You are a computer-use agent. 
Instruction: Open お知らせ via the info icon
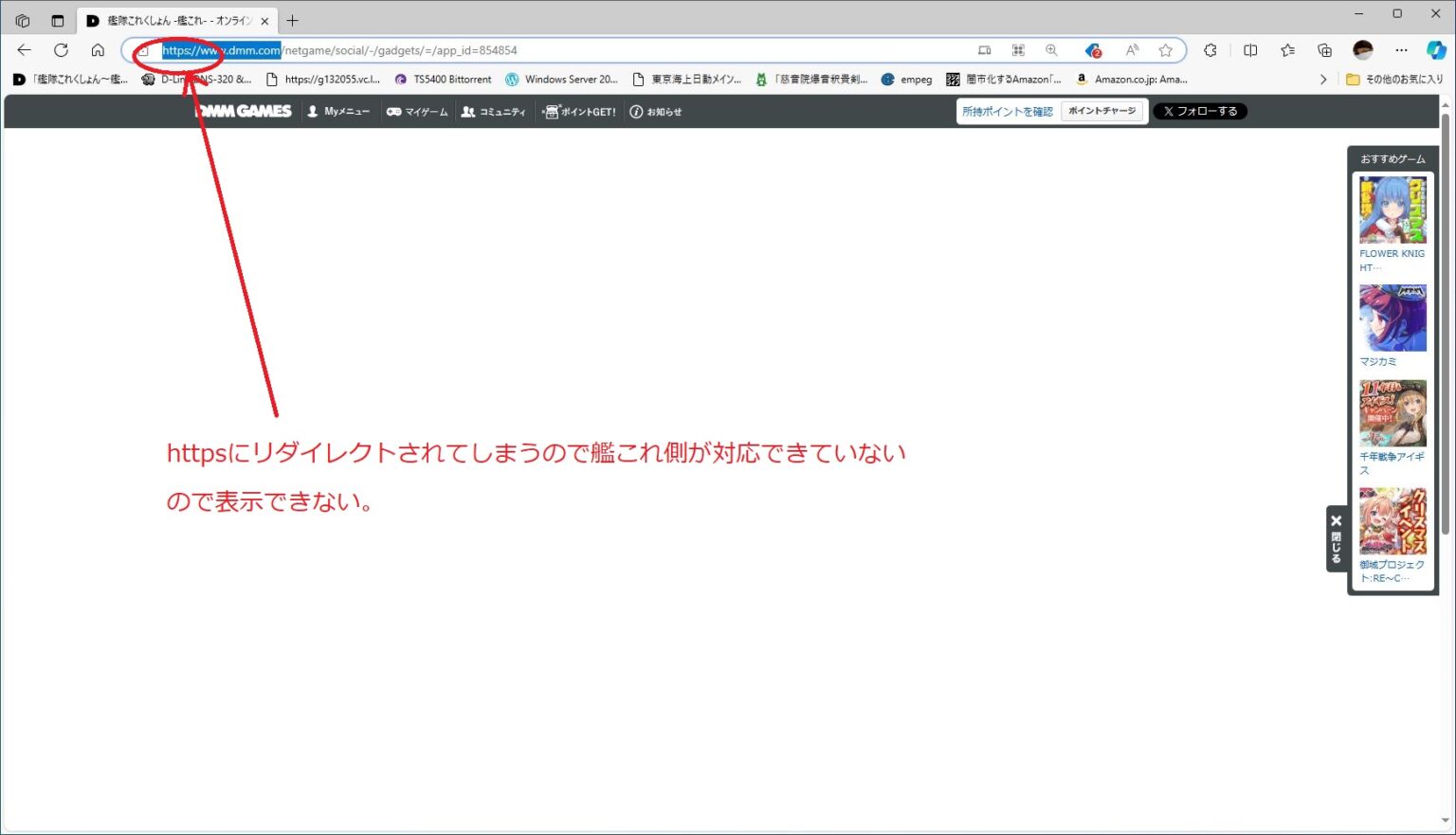(635, 111)
